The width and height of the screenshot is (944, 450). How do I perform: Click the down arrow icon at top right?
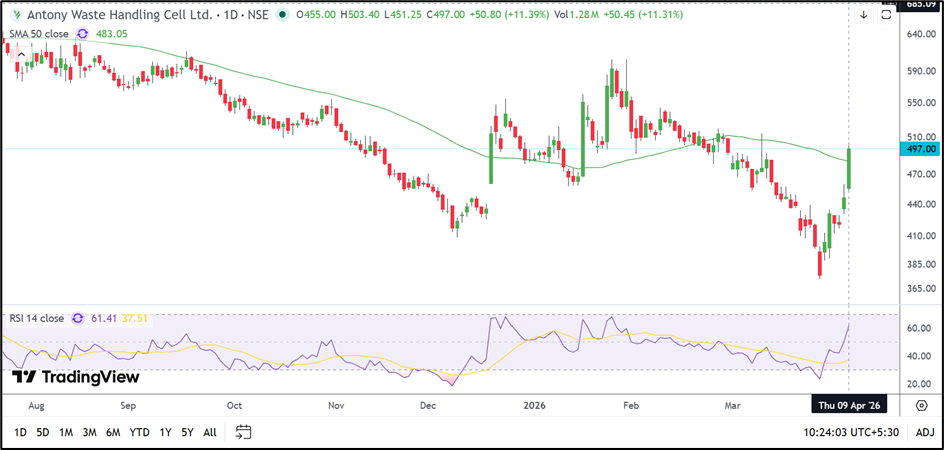point(863,16)
